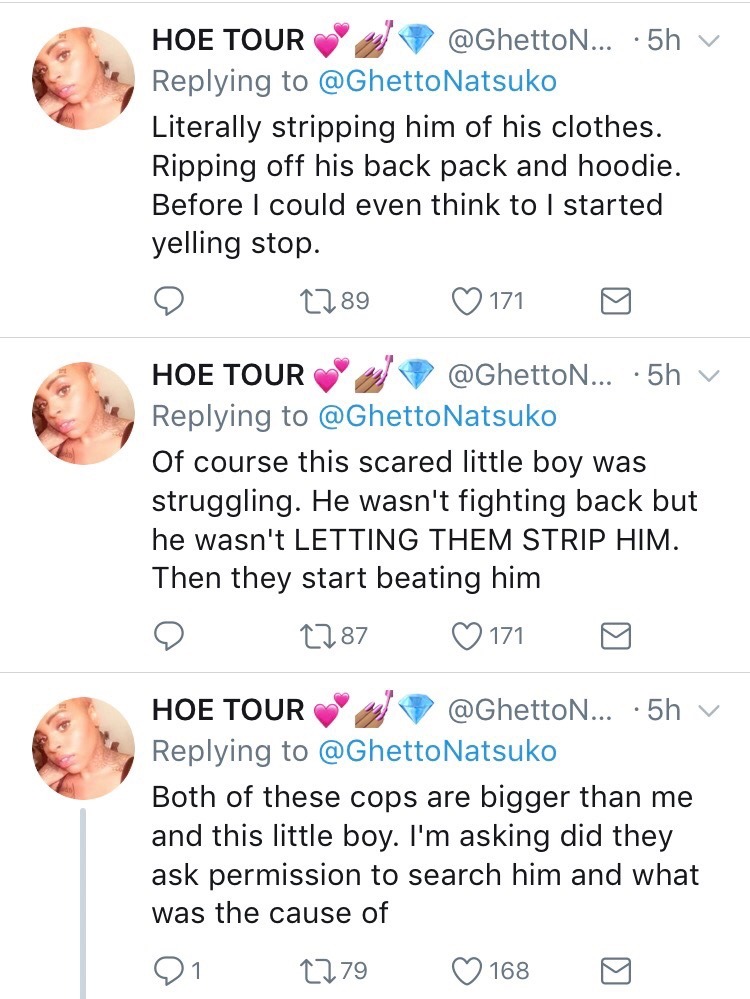Open @GhettoNatsuko link in first tweet
The width and height of the screenshot is (750, 999).
[x=437, y=82]
